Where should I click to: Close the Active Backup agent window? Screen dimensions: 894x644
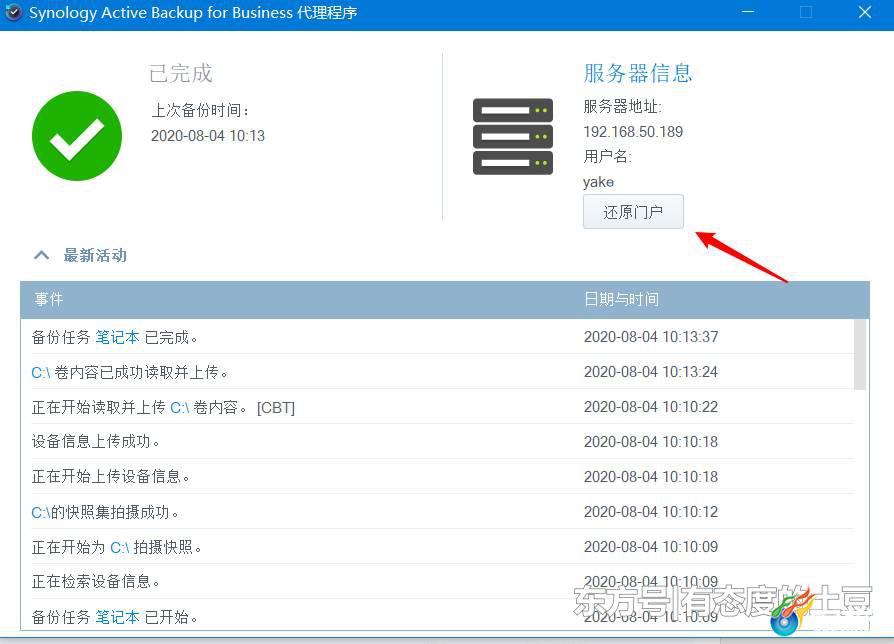pos(864,12)
